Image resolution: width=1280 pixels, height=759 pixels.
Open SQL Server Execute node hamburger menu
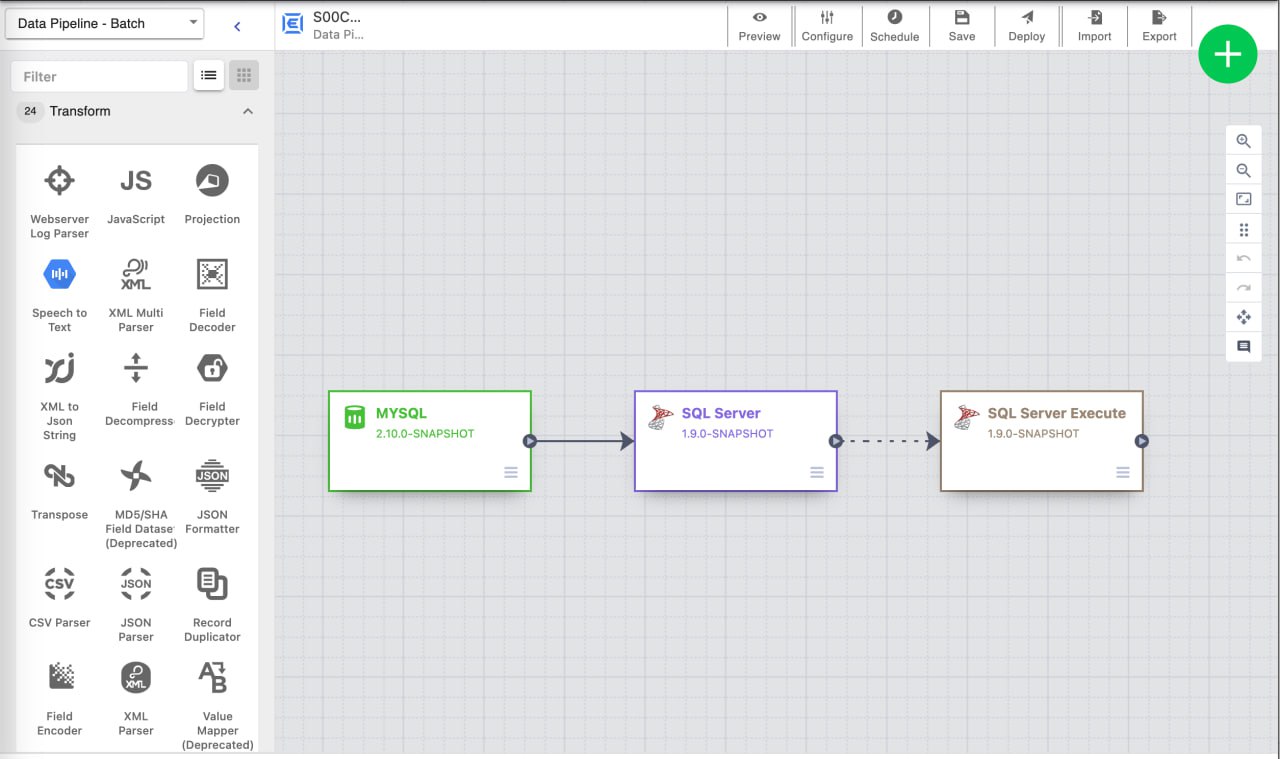pos(1123,472)
